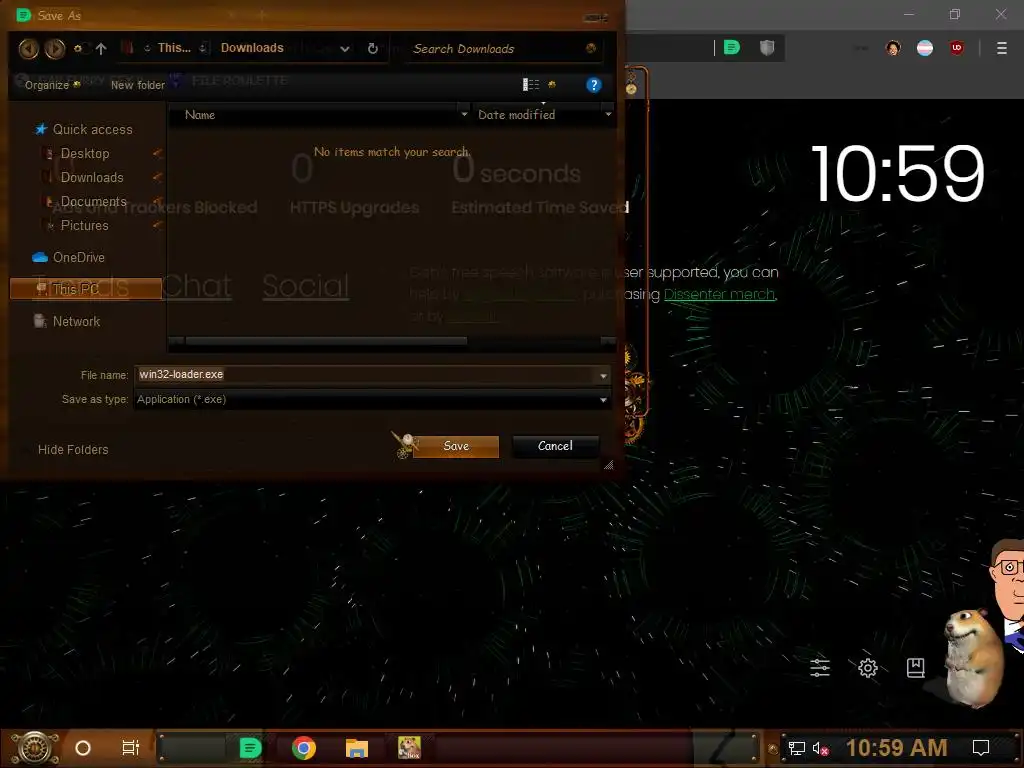Click the uBlock Origin extension icon
The width and height of the screenshot is (1024, 768).
pos(957,48)
